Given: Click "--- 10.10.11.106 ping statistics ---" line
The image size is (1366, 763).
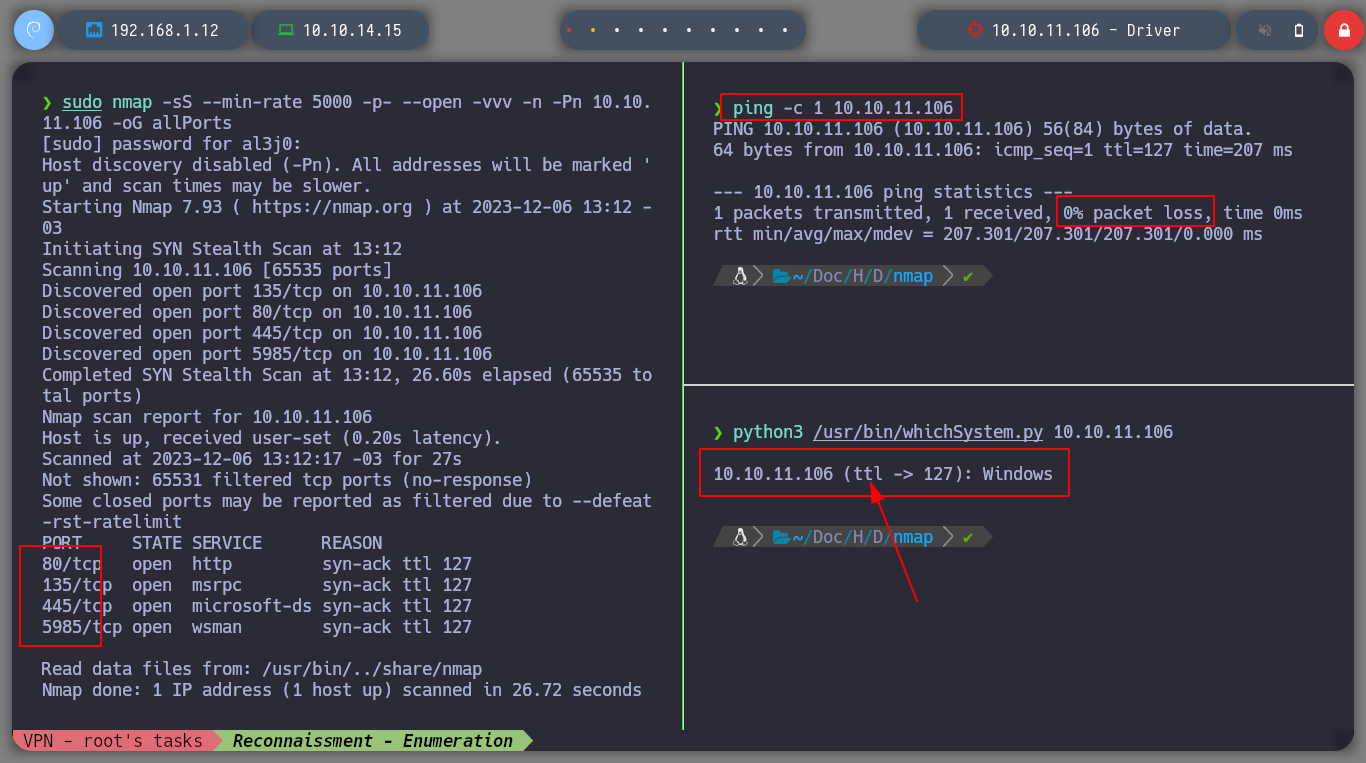Looking at the screenshot, I should click(893, 192).
